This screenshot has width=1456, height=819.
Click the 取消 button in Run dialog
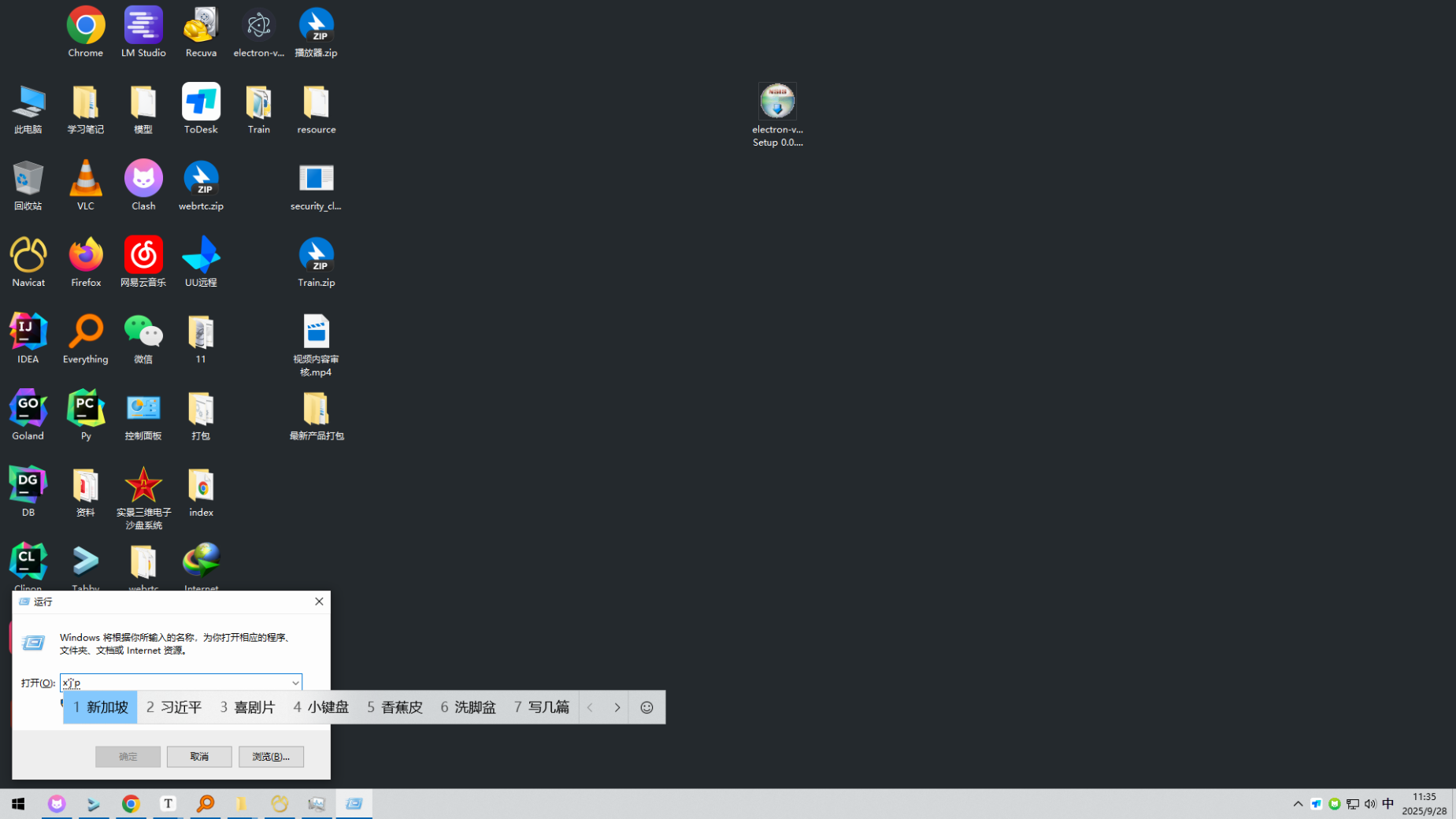click(x=199, y=756)
